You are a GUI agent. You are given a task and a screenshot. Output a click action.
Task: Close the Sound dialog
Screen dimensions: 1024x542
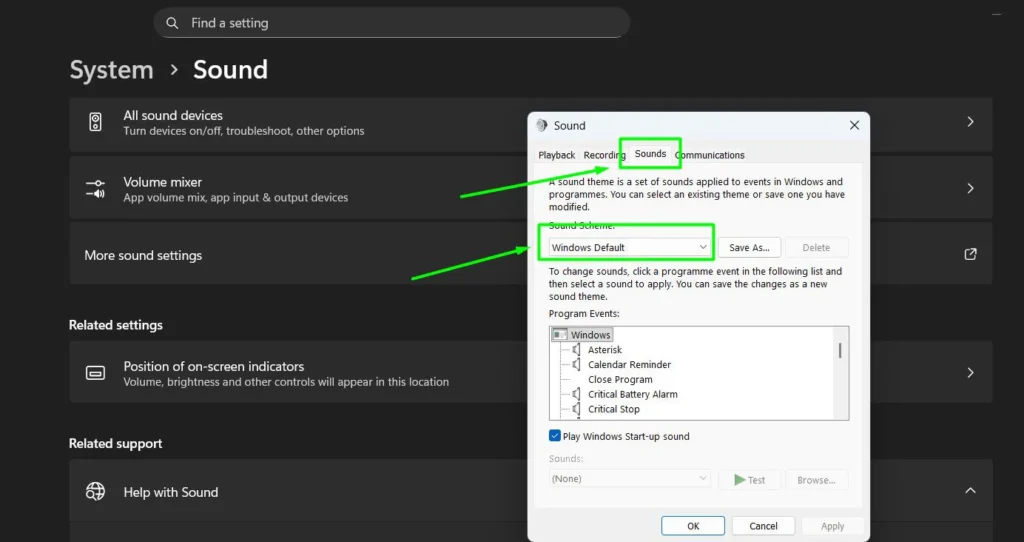854,125
